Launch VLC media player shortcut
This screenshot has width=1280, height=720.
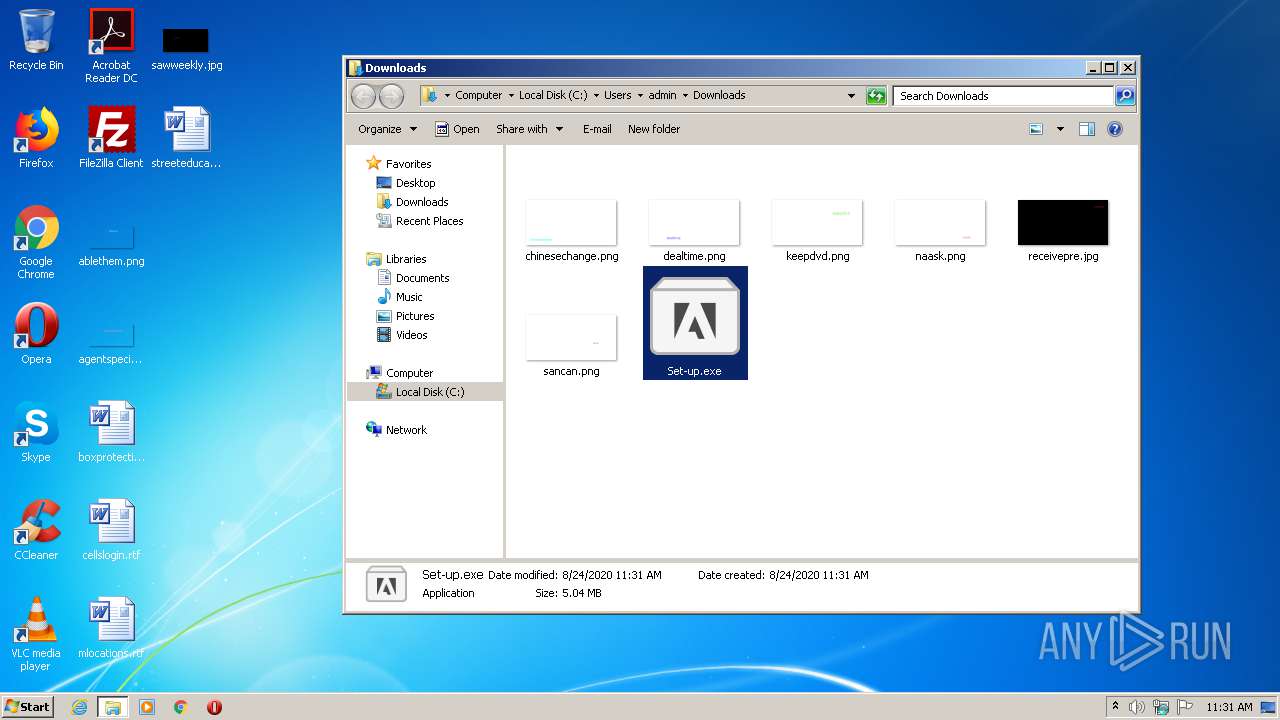point(36,634)
